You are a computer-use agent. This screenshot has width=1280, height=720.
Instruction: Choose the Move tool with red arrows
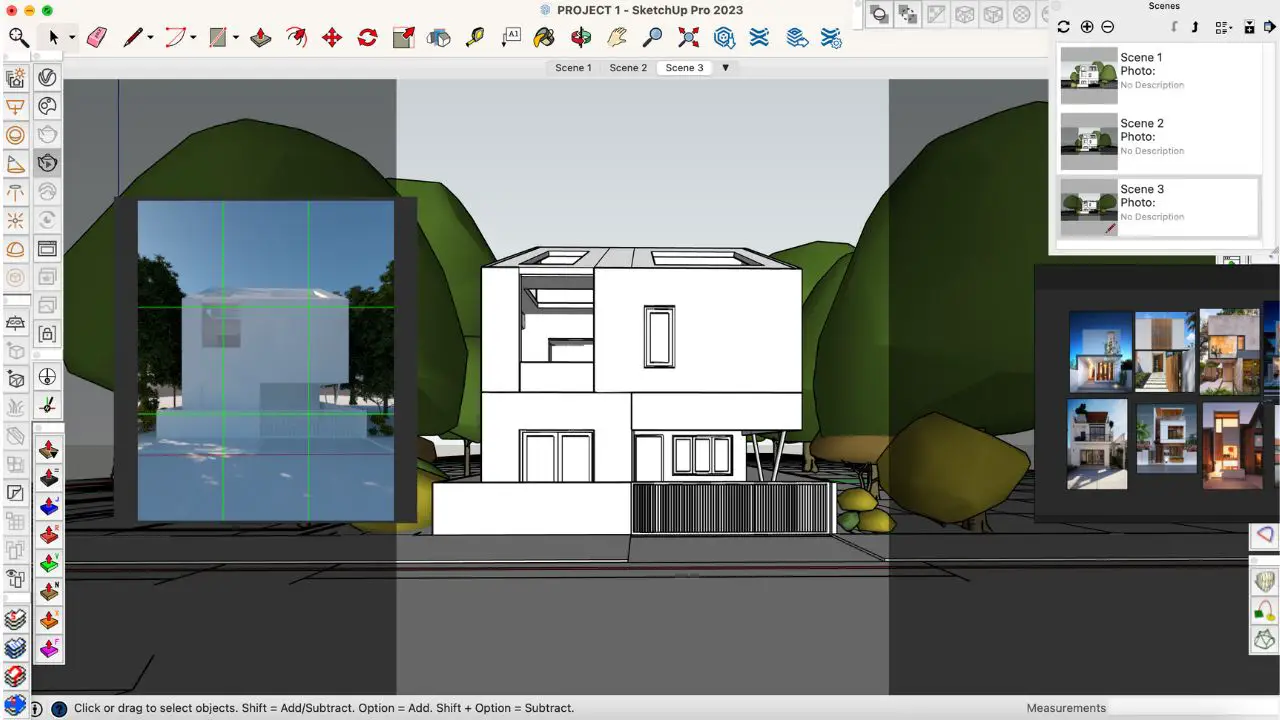[x=332, y=38]
